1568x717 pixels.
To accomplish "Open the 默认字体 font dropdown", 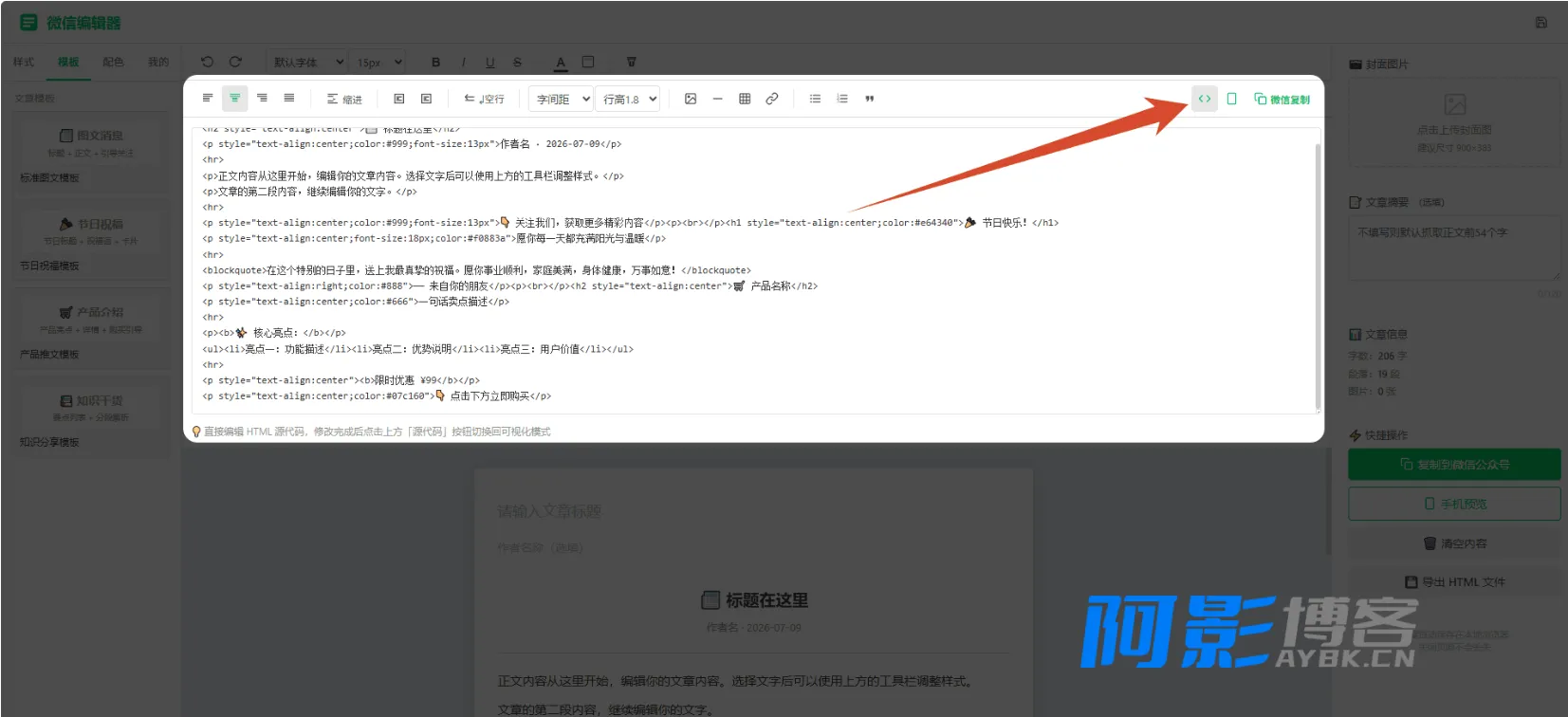I will click(307, 62).
